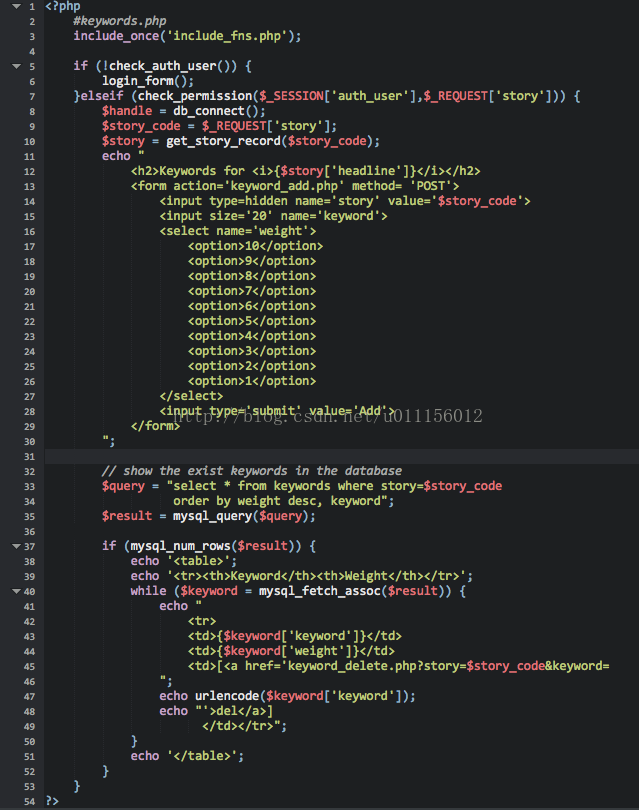Click 'include_once' on line 3
Screen dimensions: 639x810
pos(116,36)
